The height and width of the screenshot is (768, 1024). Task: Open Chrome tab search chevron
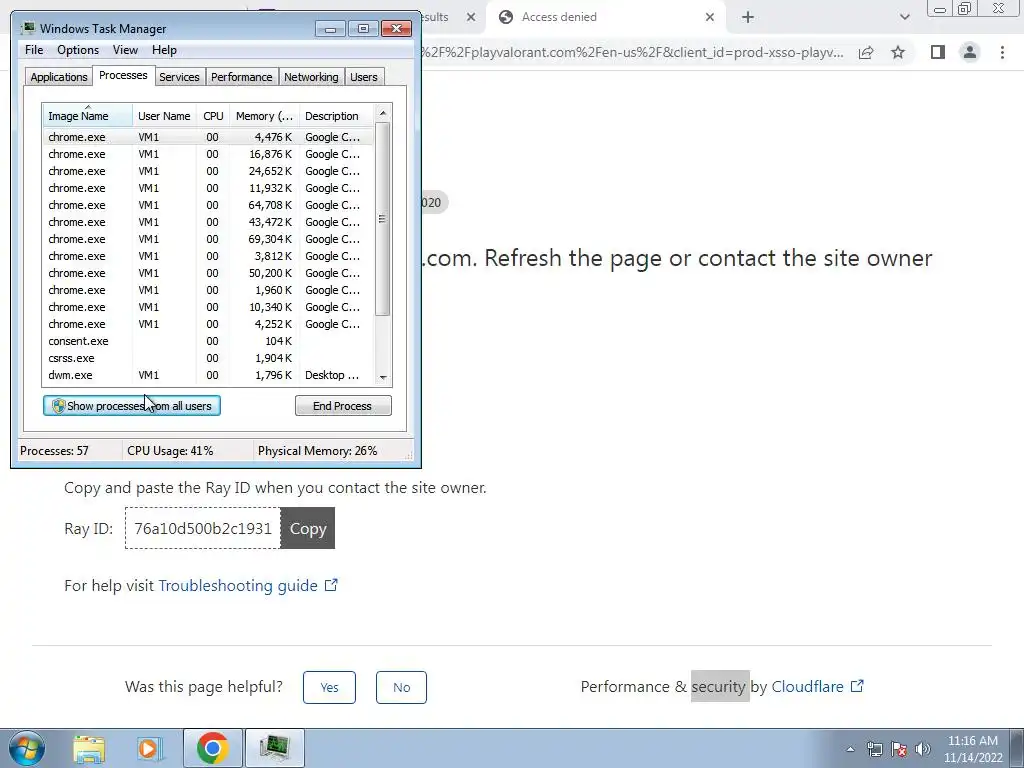tap(904, 17)
